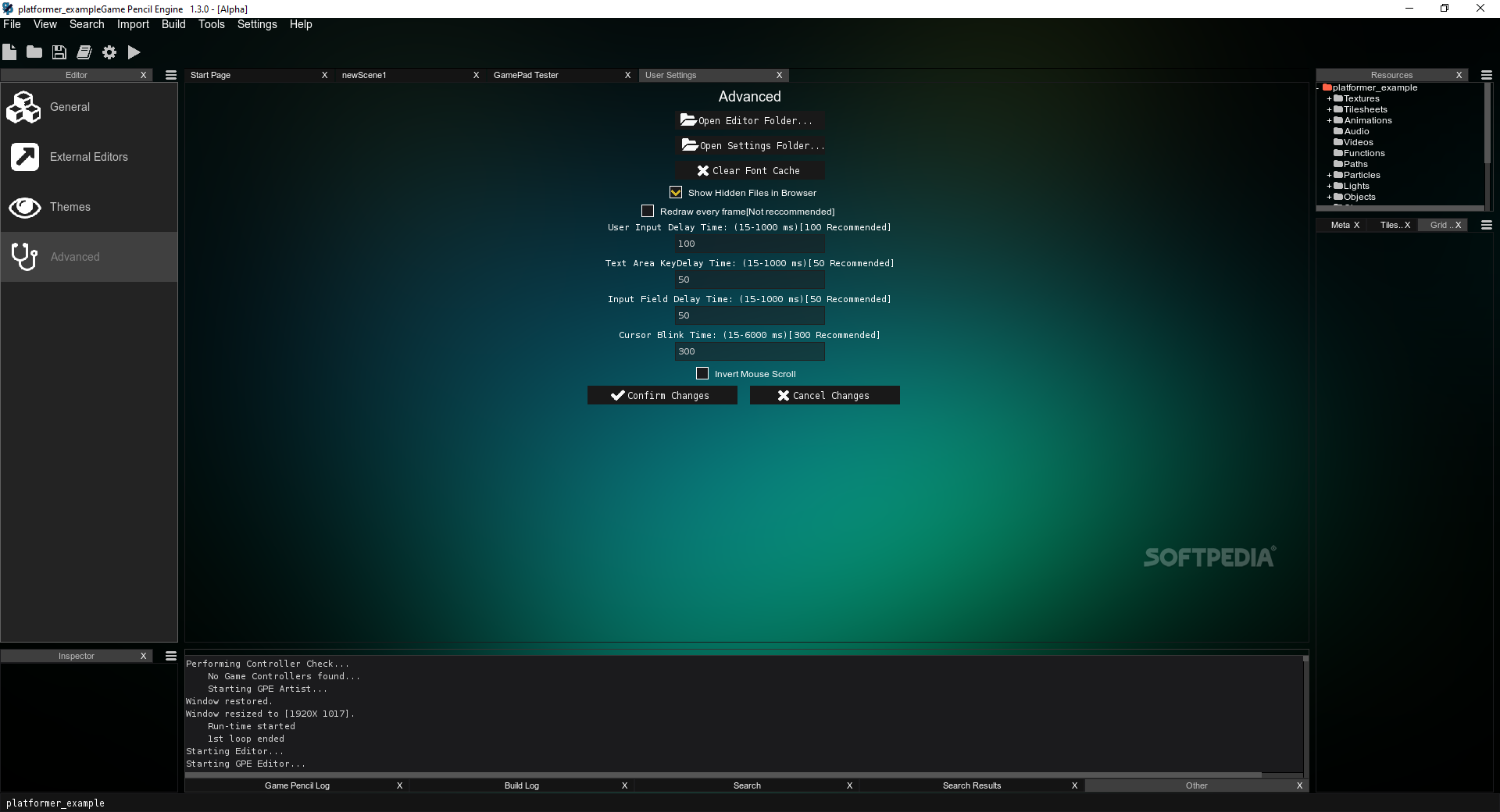Select the Functions folder in Resources
This screenshot has width=1500, height=812.
pyautogui.click(x=1359, y=153)
